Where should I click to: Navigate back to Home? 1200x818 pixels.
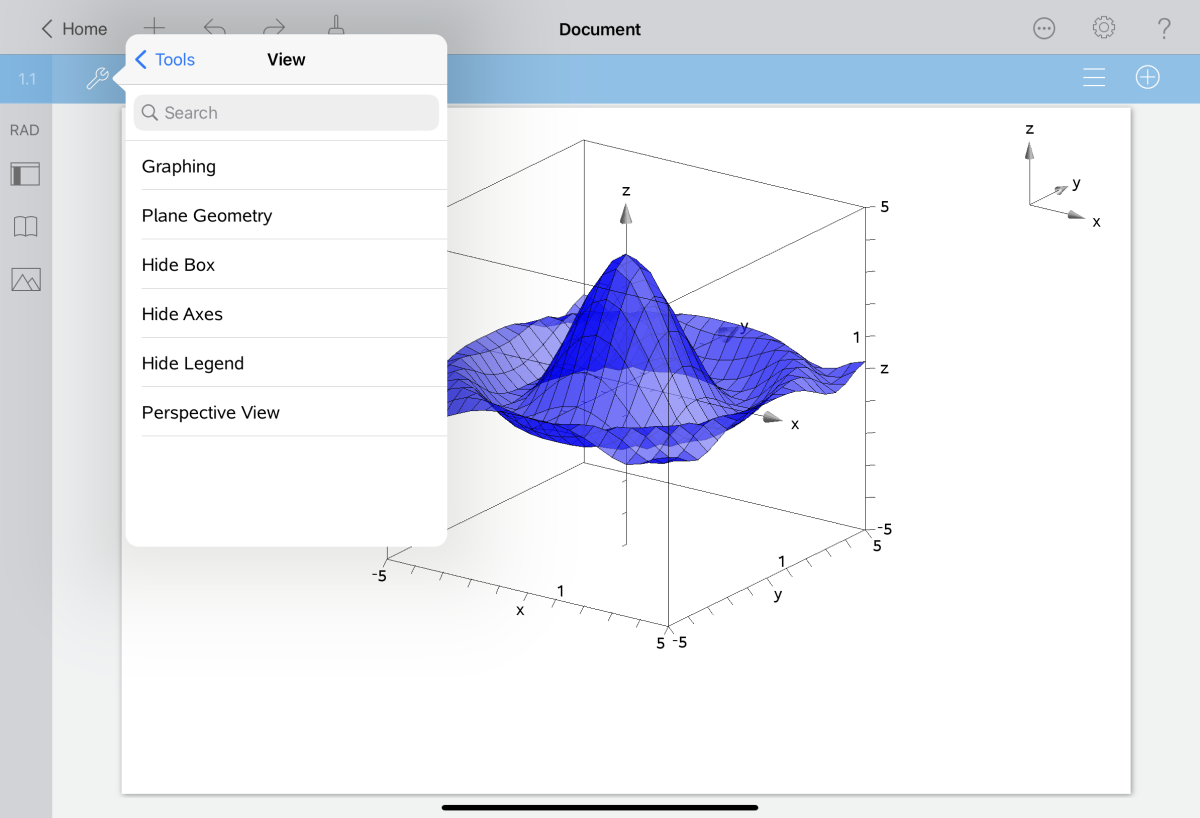[74, 29]
